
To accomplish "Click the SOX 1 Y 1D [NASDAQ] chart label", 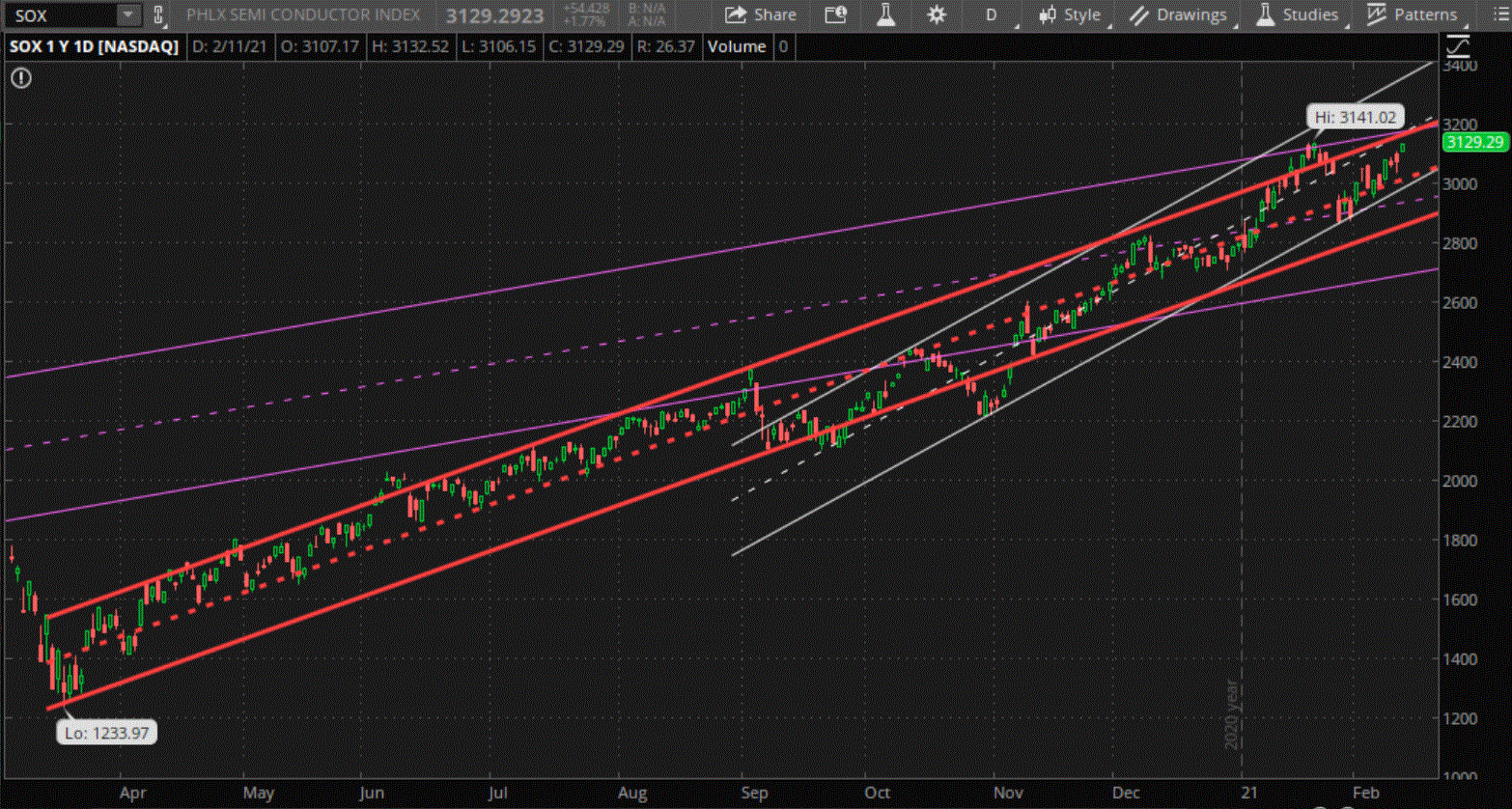I will click(x=94, y=46).
